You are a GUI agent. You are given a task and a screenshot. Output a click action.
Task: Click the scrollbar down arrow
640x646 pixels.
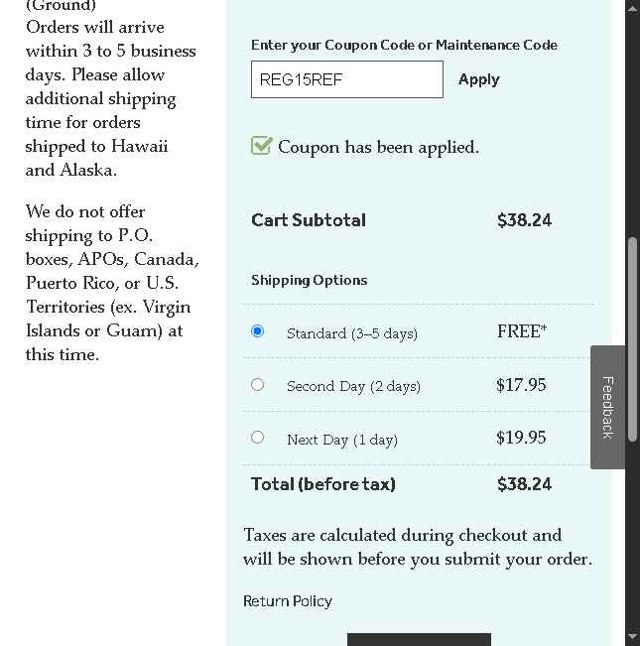tap(632, 637)
